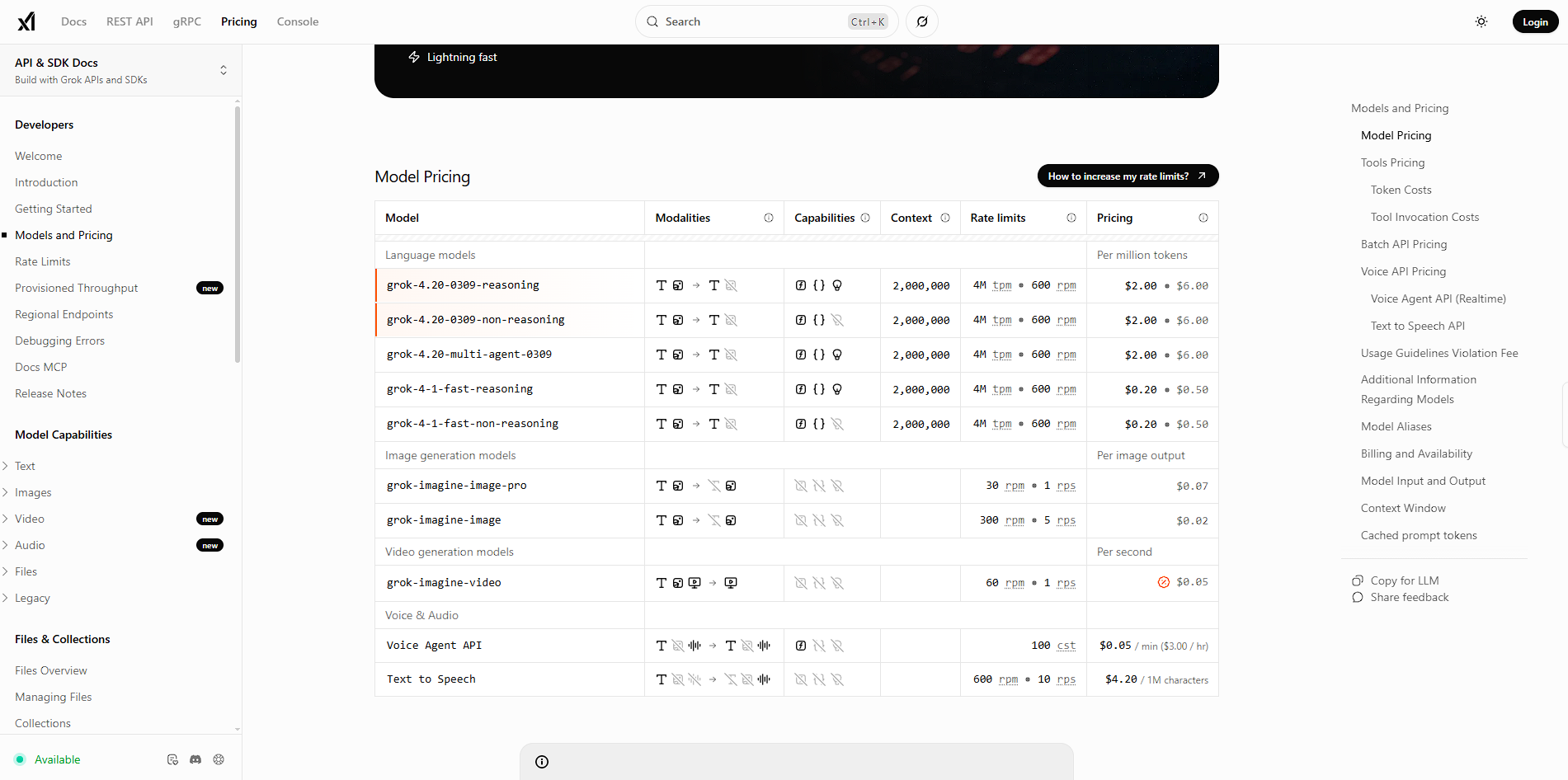Click the Rate limits header info icon
Viewport: 1568px width, 780px height.
(1071, 218)
